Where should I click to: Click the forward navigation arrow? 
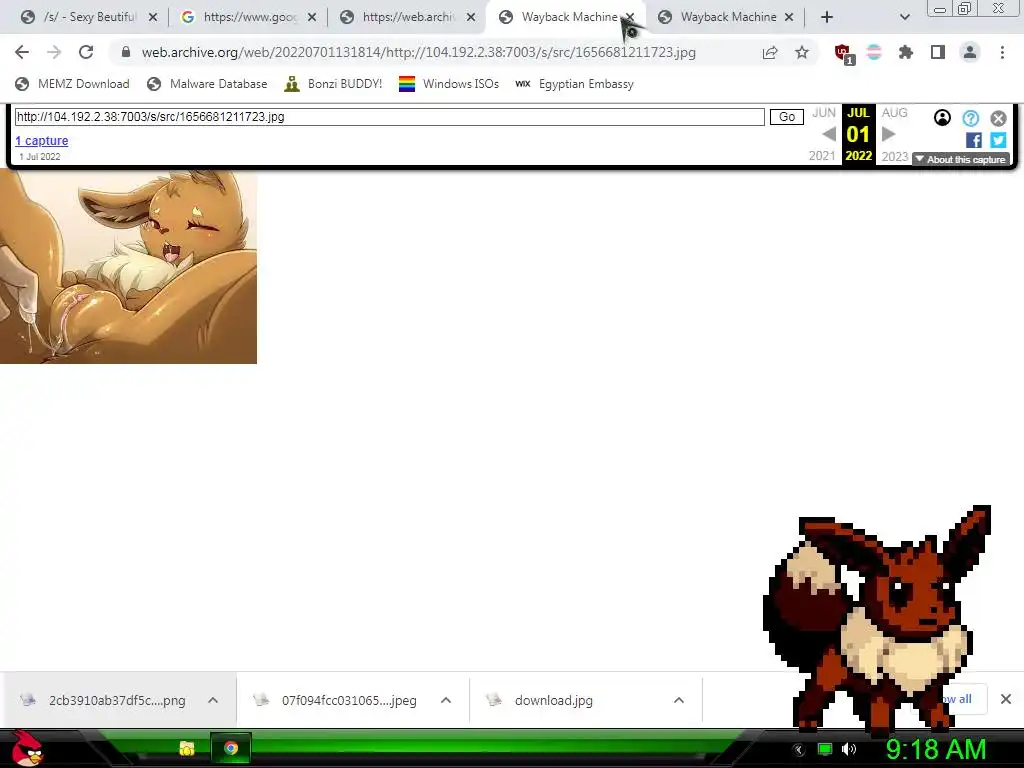pyautogui.click(x=54, y=52)
